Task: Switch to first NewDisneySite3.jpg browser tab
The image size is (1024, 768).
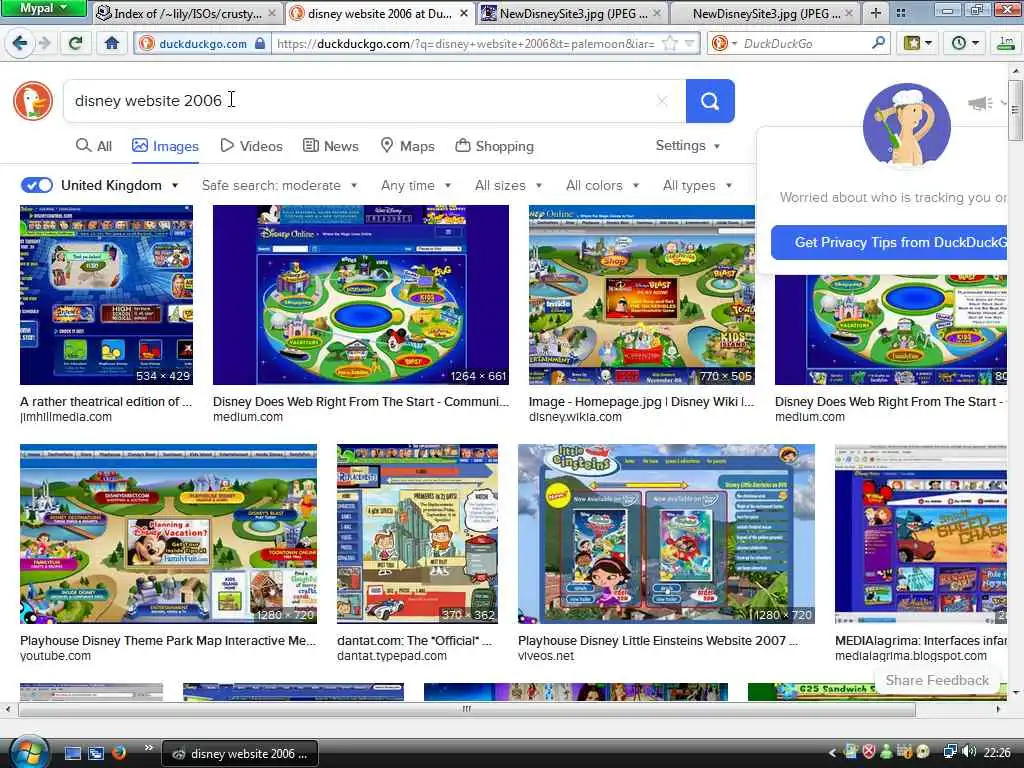Action: [x=571, y=13]
